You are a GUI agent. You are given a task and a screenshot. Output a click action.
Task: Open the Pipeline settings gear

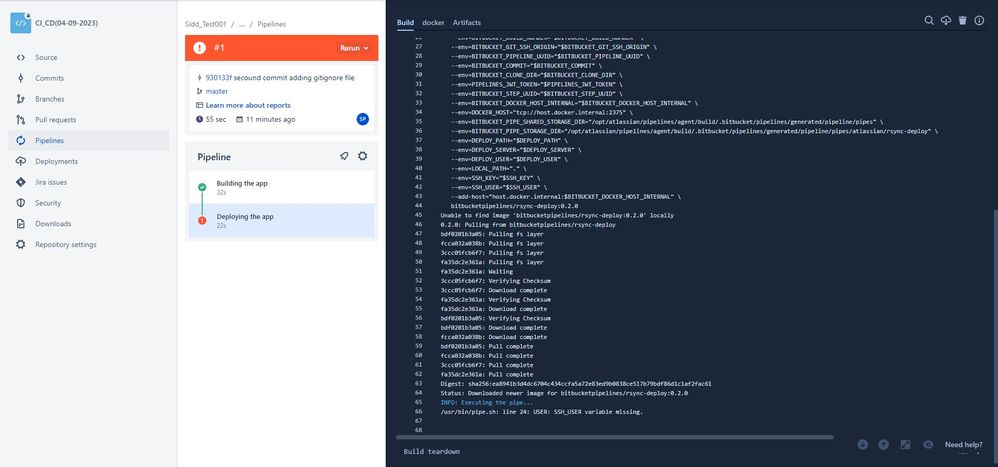(x=362, y=156)
